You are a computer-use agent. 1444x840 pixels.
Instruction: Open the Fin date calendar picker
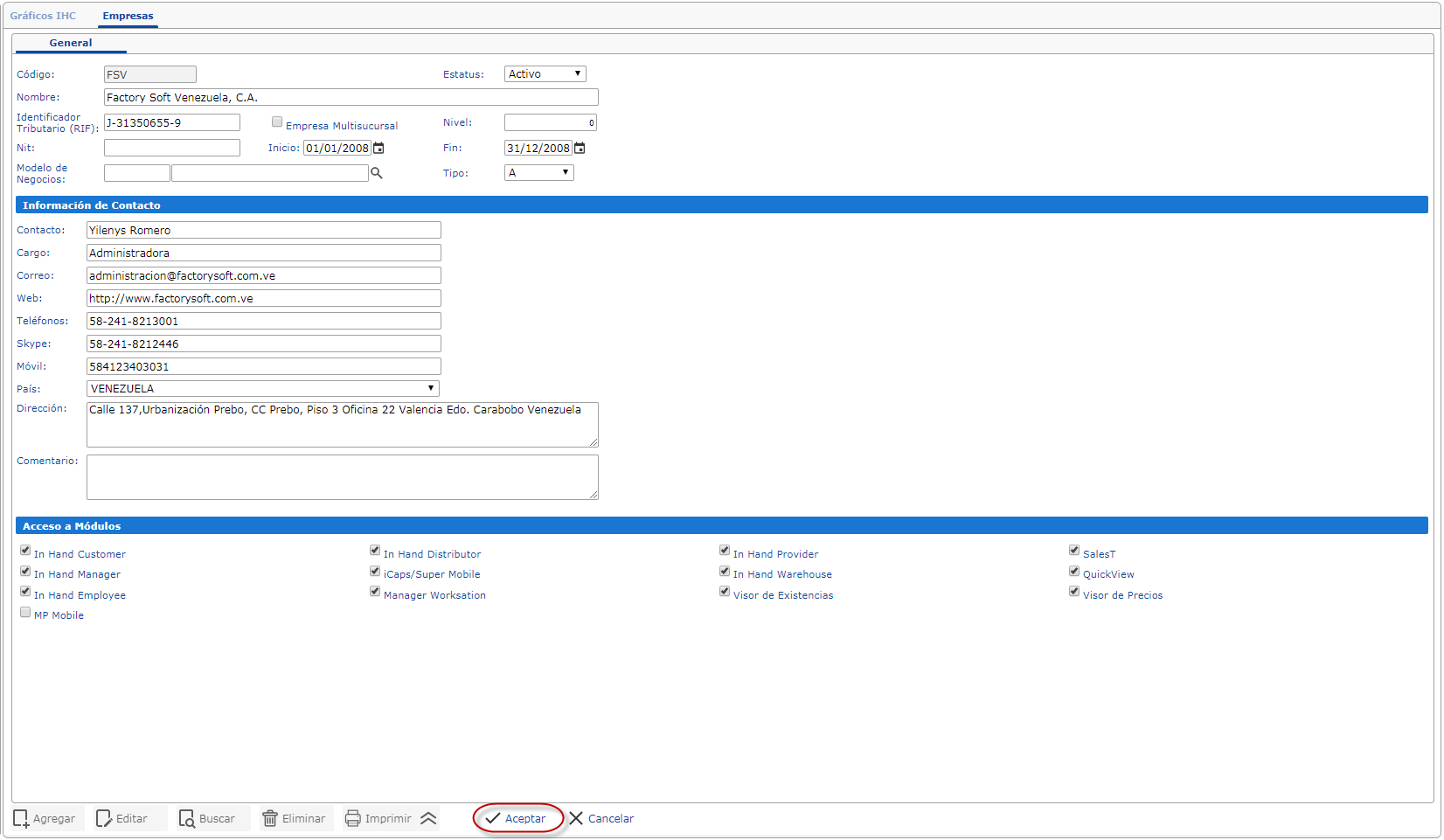(580, 149)
